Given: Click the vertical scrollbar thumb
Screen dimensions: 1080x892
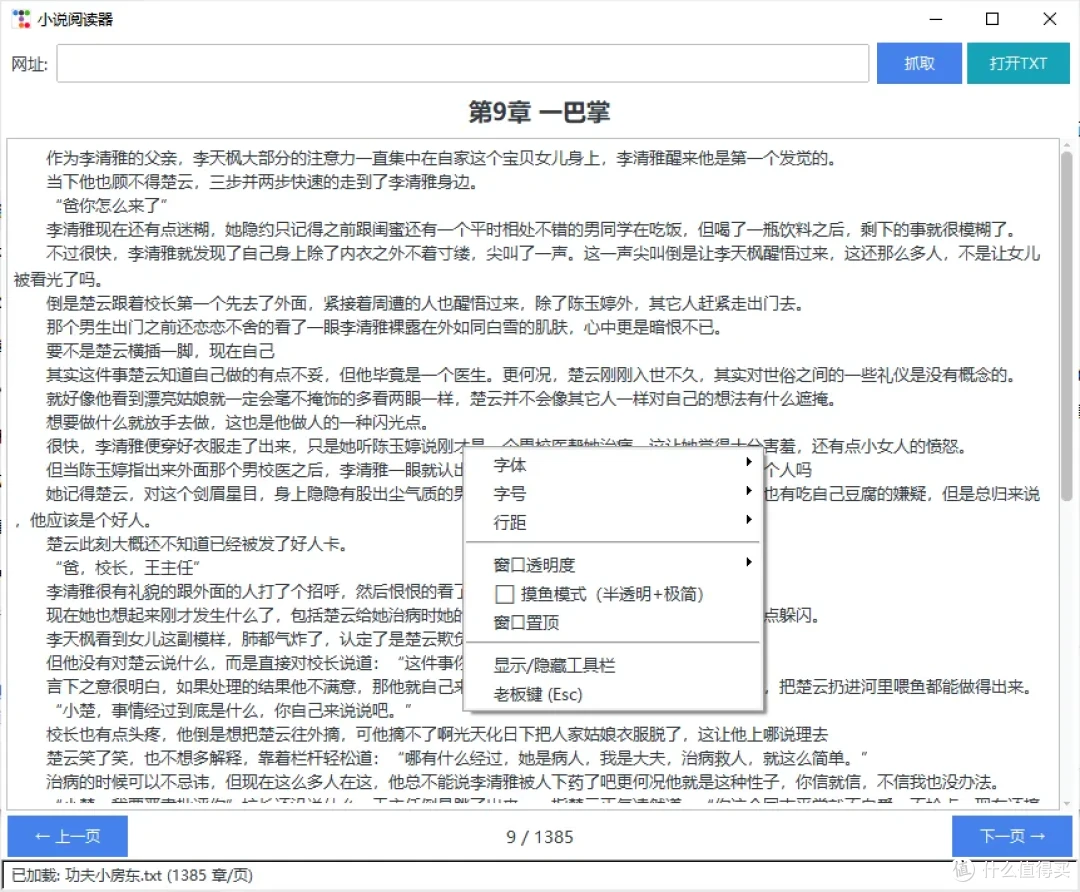Looking at the screenshot, I should pyautogui.click(x=1066, y=326).
